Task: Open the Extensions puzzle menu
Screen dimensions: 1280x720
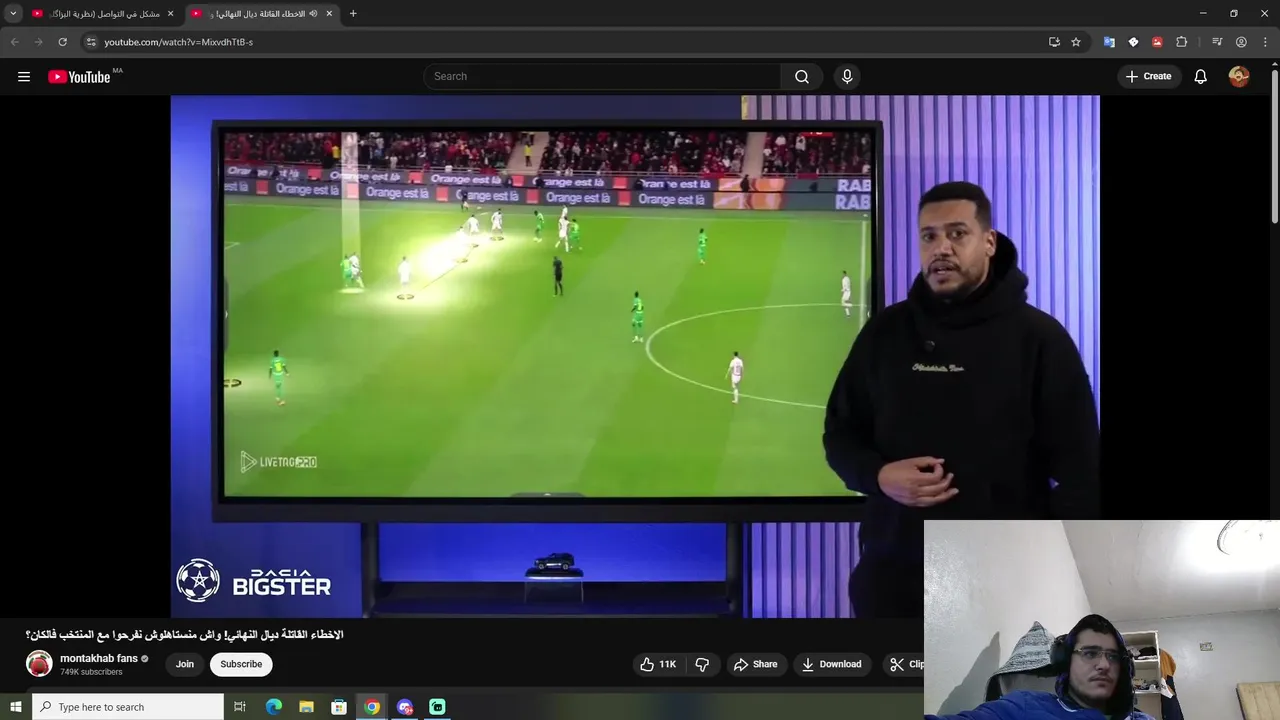Action: coord(1182,42)
